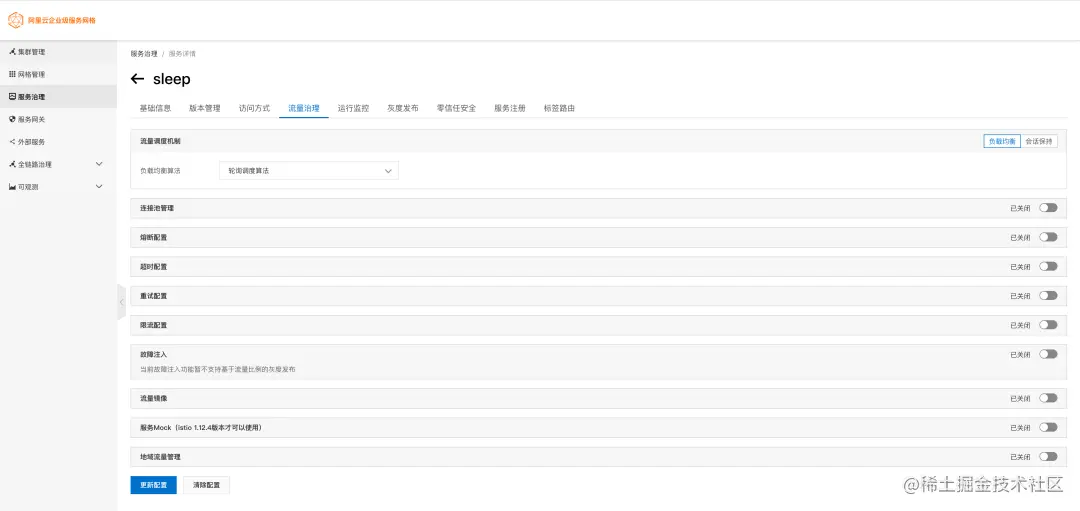Turn on the 故障注入 switch
This screenshot has width=1080, height=511.
1048,354
